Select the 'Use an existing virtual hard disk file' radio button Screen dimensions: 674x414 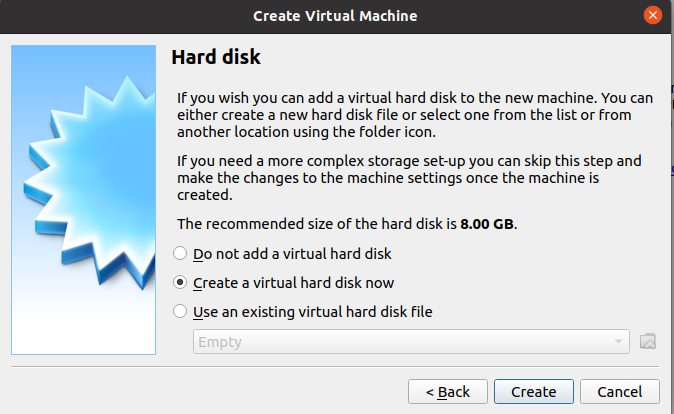click(x=180, y=311)
